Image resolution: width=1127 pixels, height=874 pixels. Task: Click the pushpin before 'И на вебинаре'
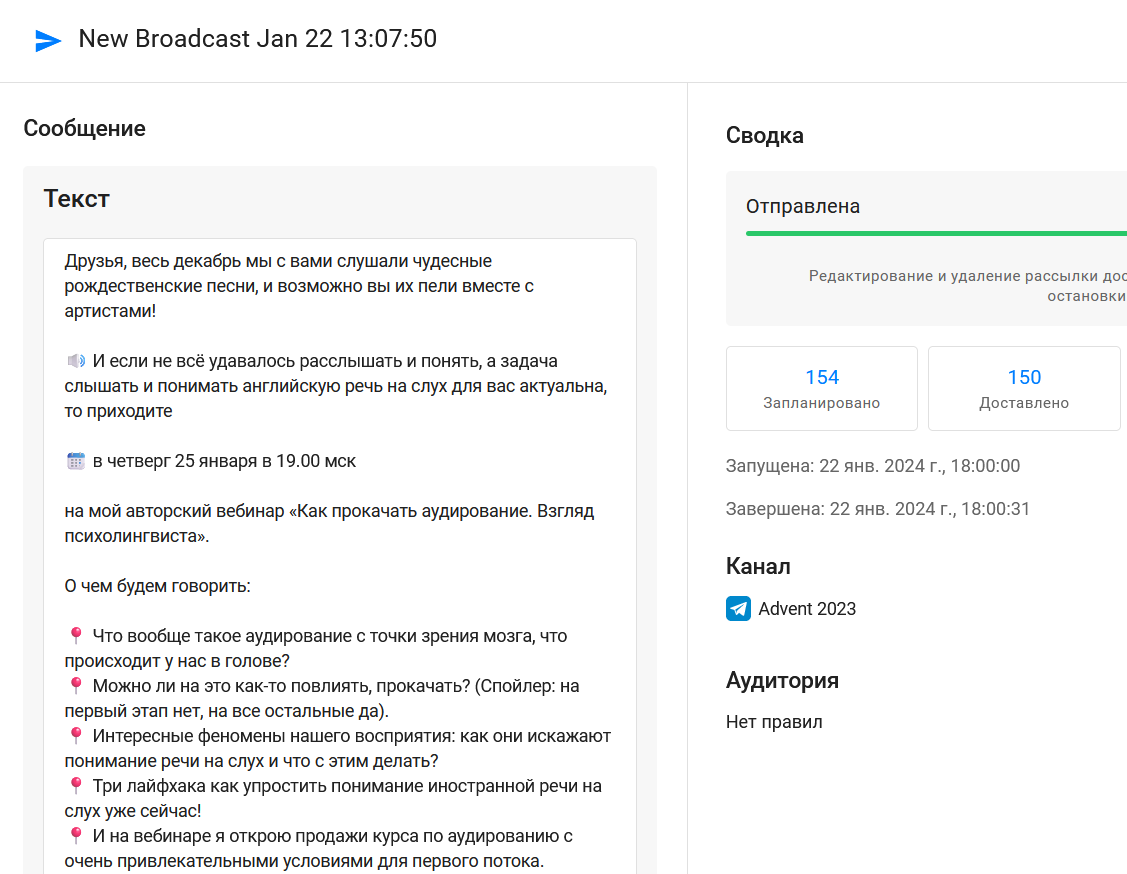[76, 836]
